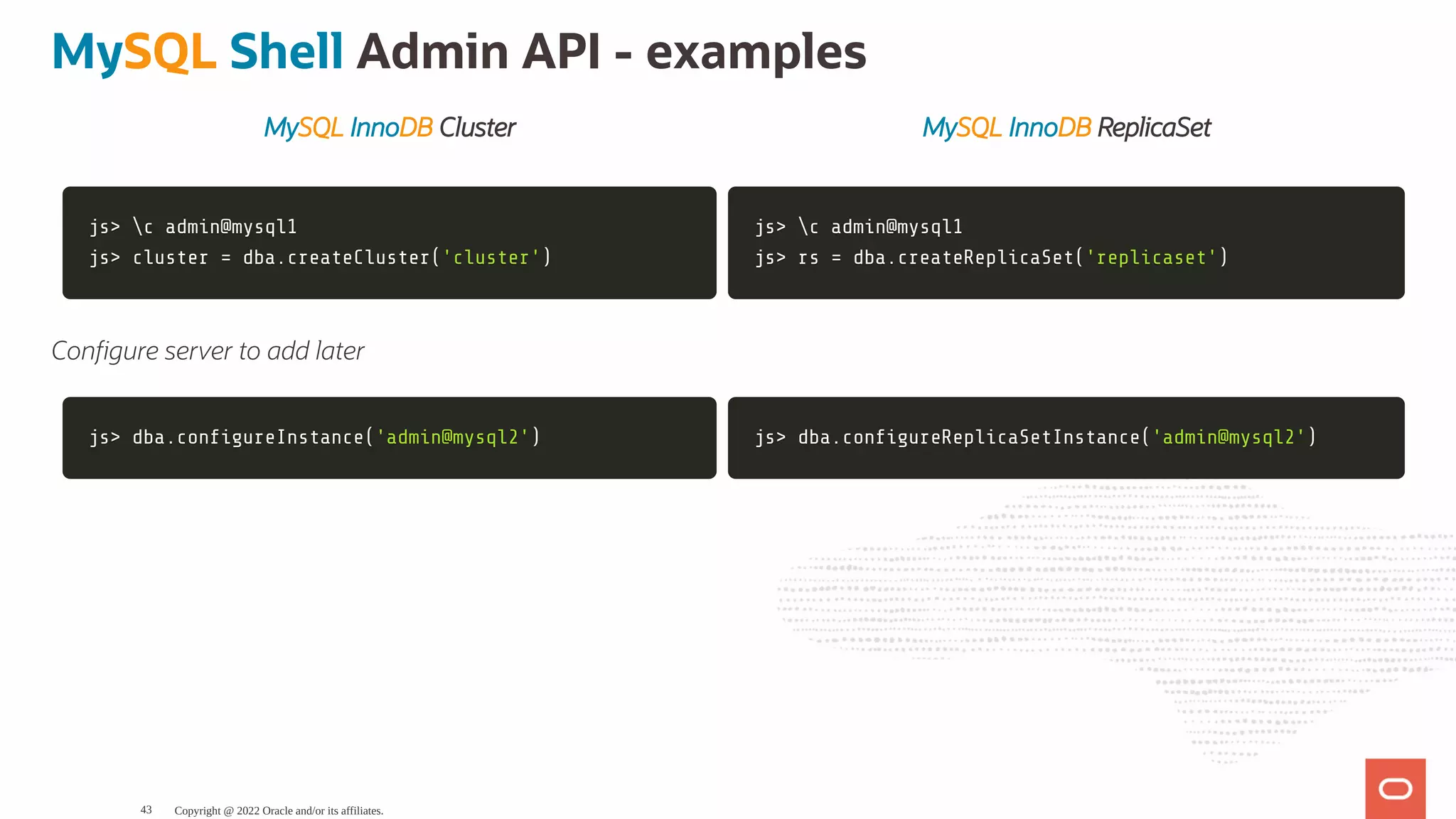Click the slide number 43
The height and width of the screenshot is (819, 1456).
tap(146, 810)
